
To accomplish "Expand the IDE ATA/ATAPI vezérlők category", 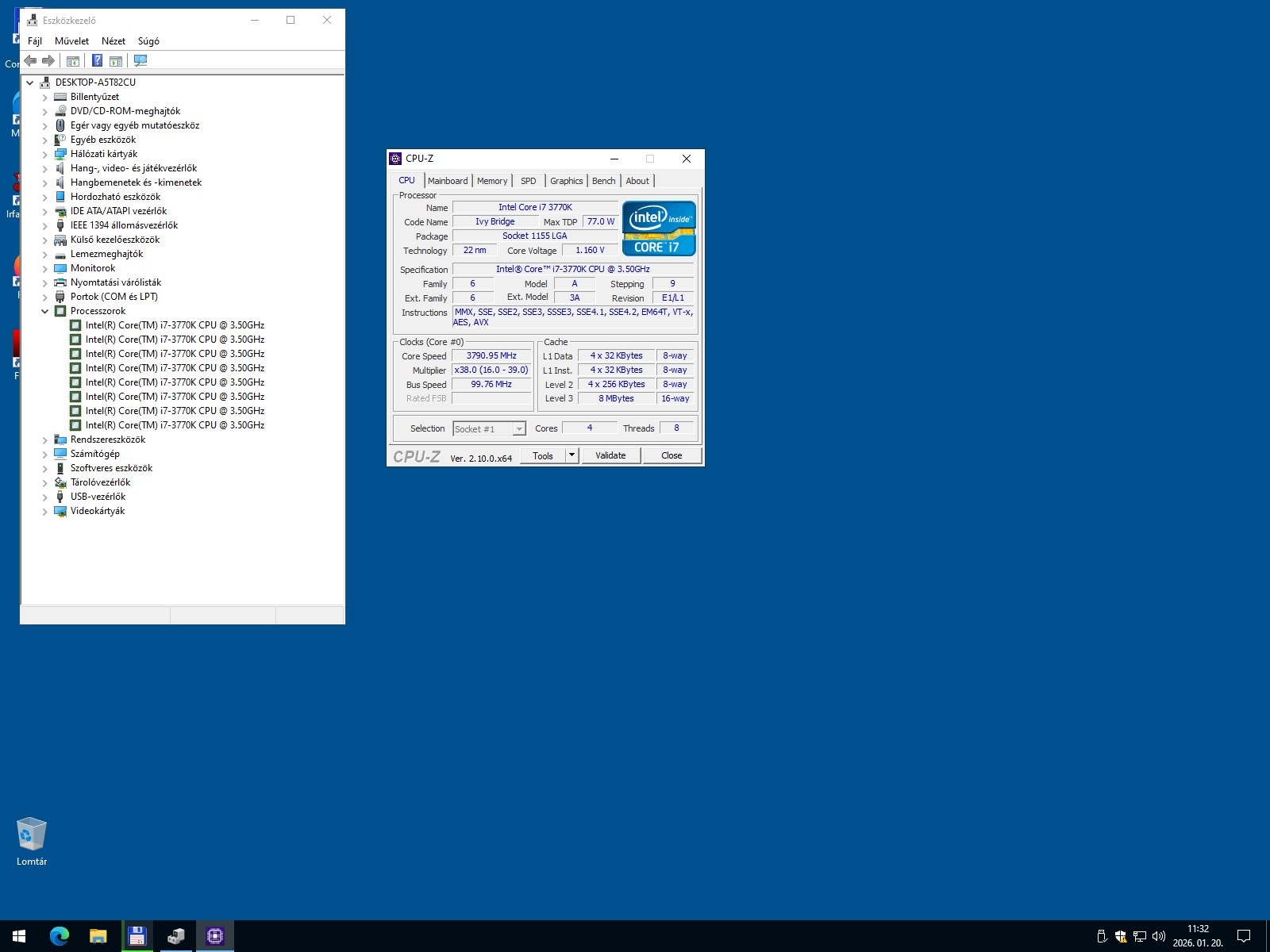I will tap(44, 211).
